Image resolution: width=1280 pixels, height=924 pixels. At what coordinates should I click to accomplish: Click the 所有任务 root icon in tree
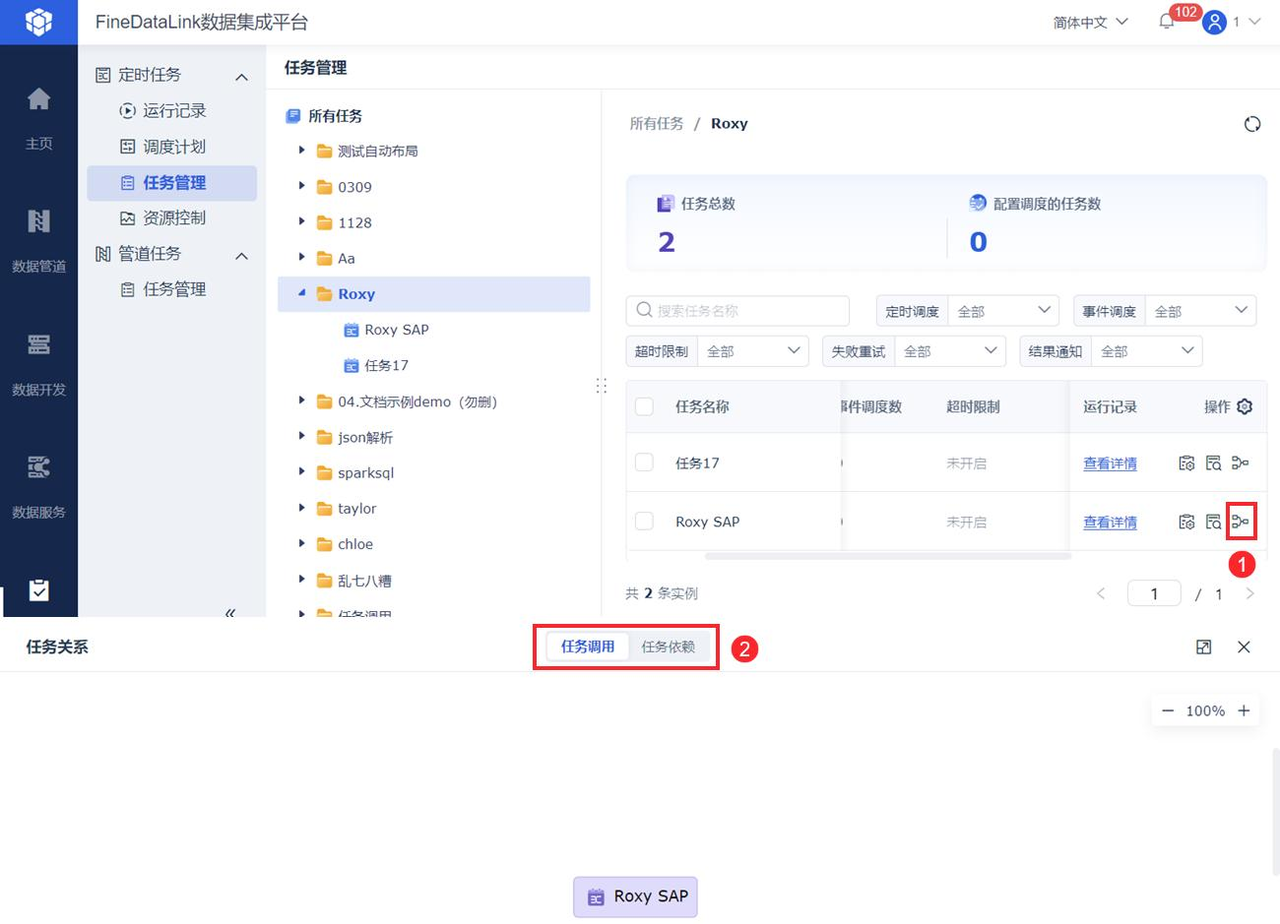pyautogui.click(x=293, y=116)
